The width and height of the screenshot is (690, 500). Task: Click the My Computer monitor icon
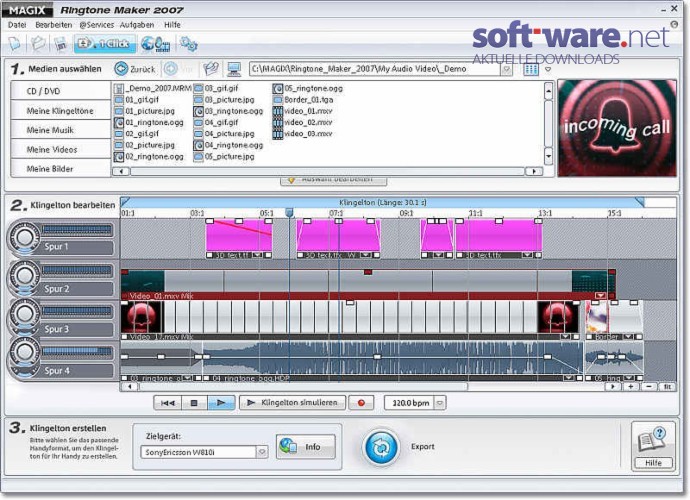(234, 69)
